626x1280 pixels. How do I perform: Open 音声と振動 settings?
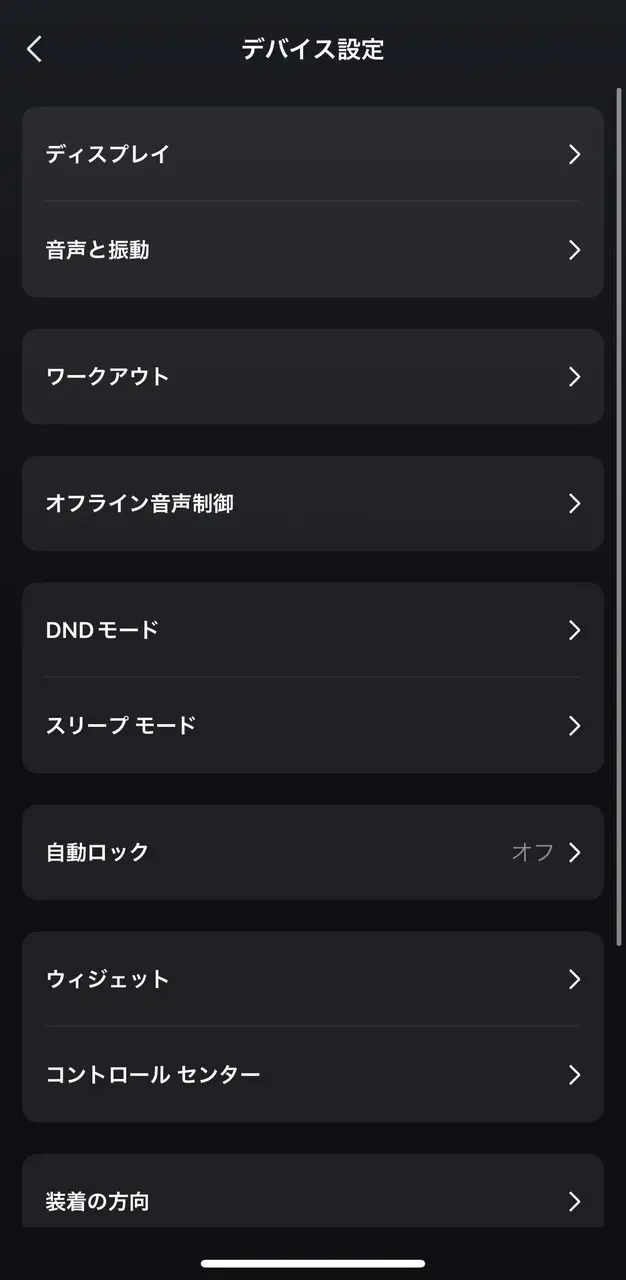point(98,250)
